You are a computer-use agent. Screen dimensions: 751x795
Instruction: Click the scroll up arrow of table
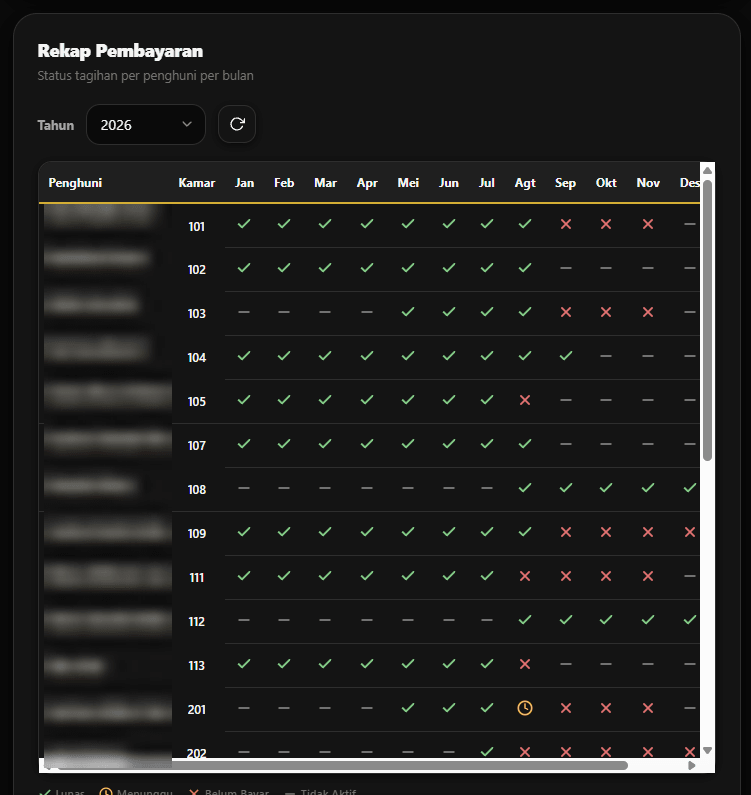pos(707,171)
